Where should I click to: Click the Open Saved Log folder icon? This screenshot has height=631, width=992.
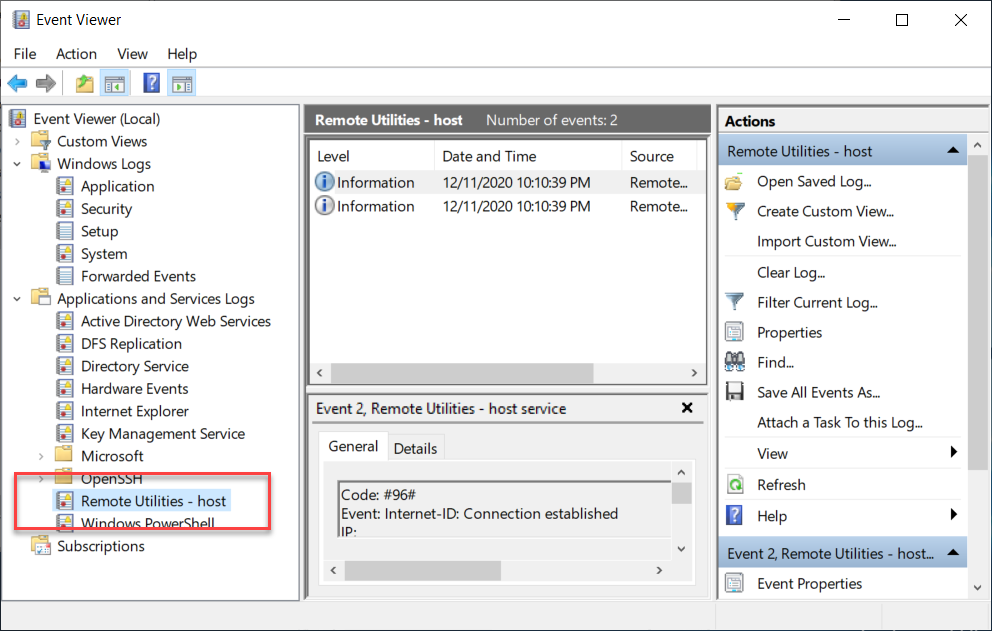[x=735, y=182]
